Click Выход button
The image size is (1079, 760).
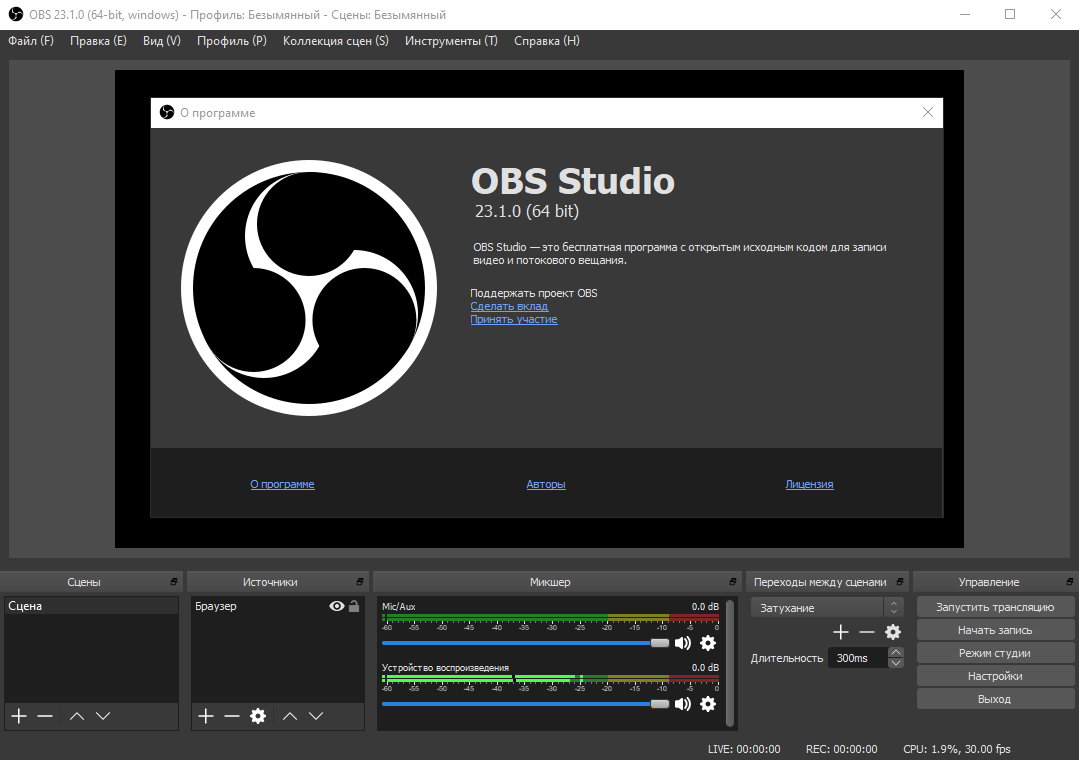[x=995, y=699]
